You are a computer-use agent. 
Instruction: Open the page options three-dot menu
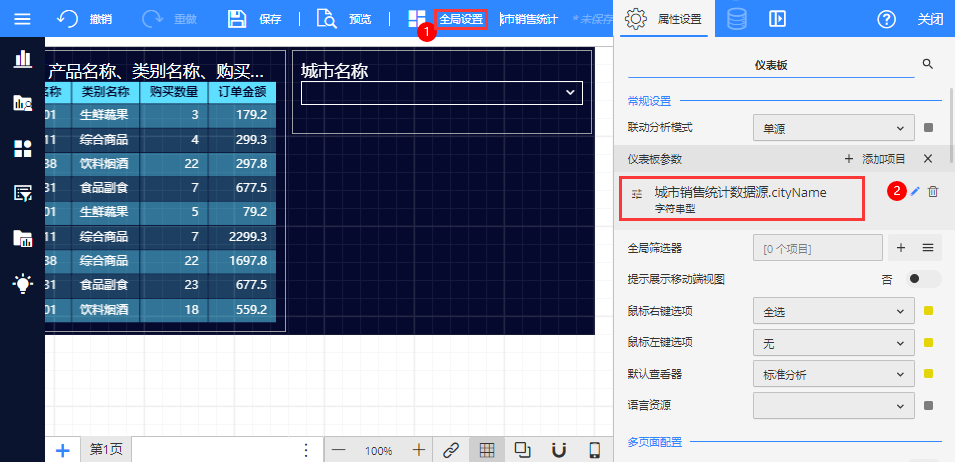click(306, 450)
